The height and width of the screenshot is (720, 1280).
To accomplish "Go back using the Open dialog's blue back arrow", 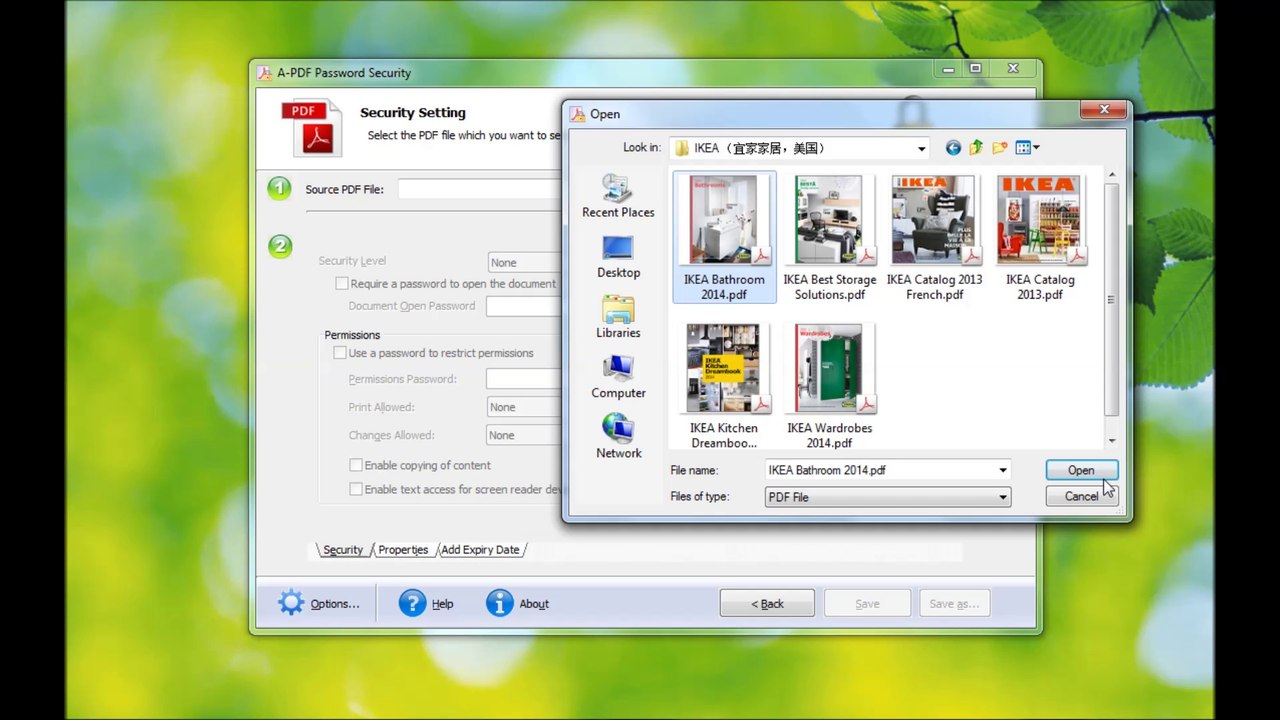I will (953, 148).
